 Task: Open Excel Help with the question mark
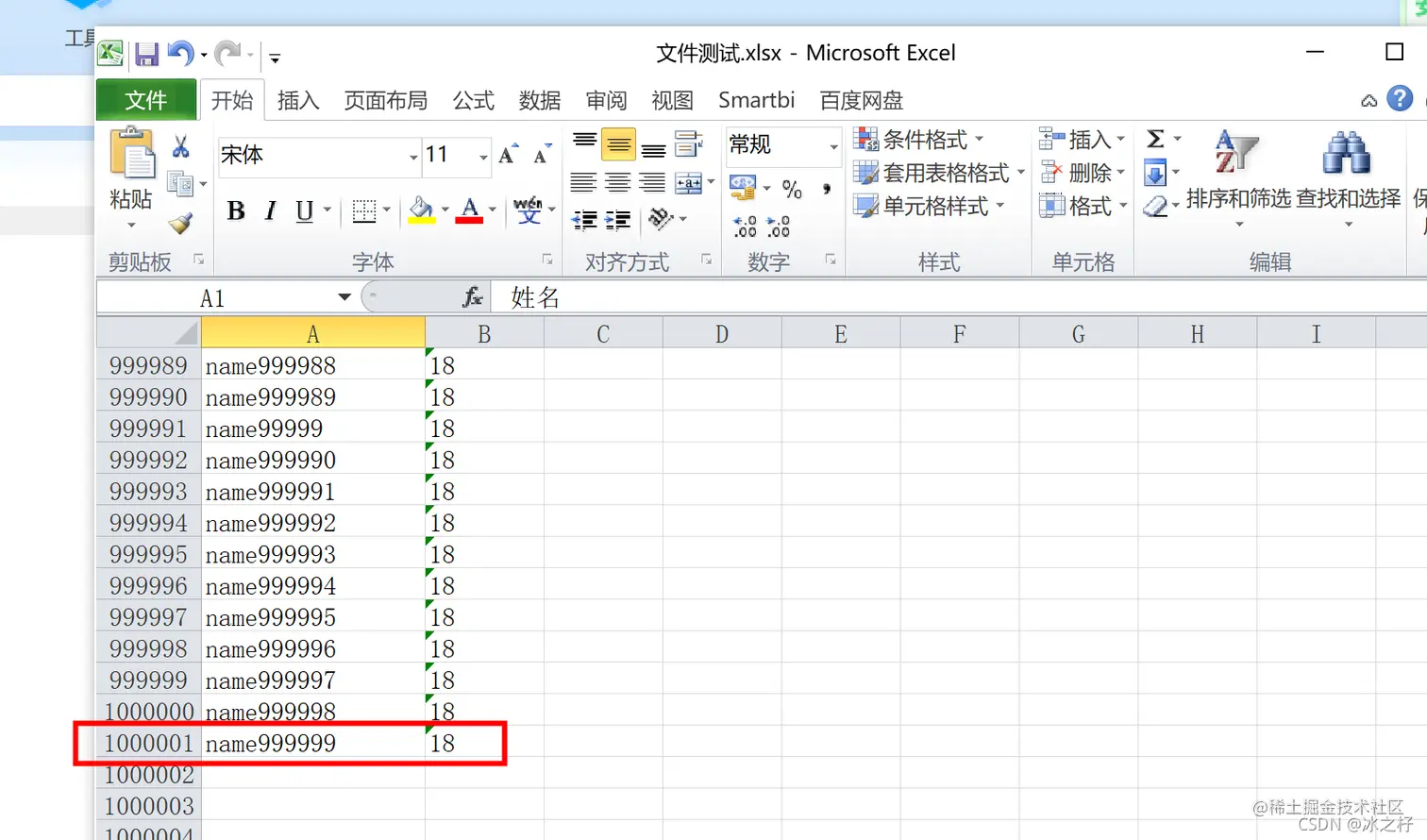click(1400, 98)
